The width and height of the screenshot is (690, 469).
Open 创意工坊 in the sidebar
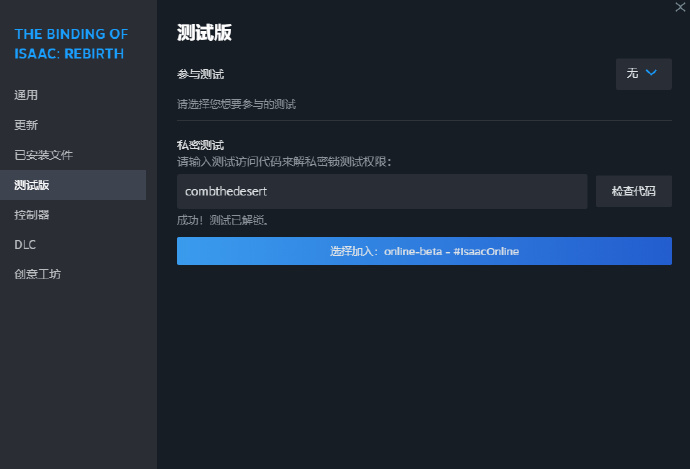[x=37, y=274]
